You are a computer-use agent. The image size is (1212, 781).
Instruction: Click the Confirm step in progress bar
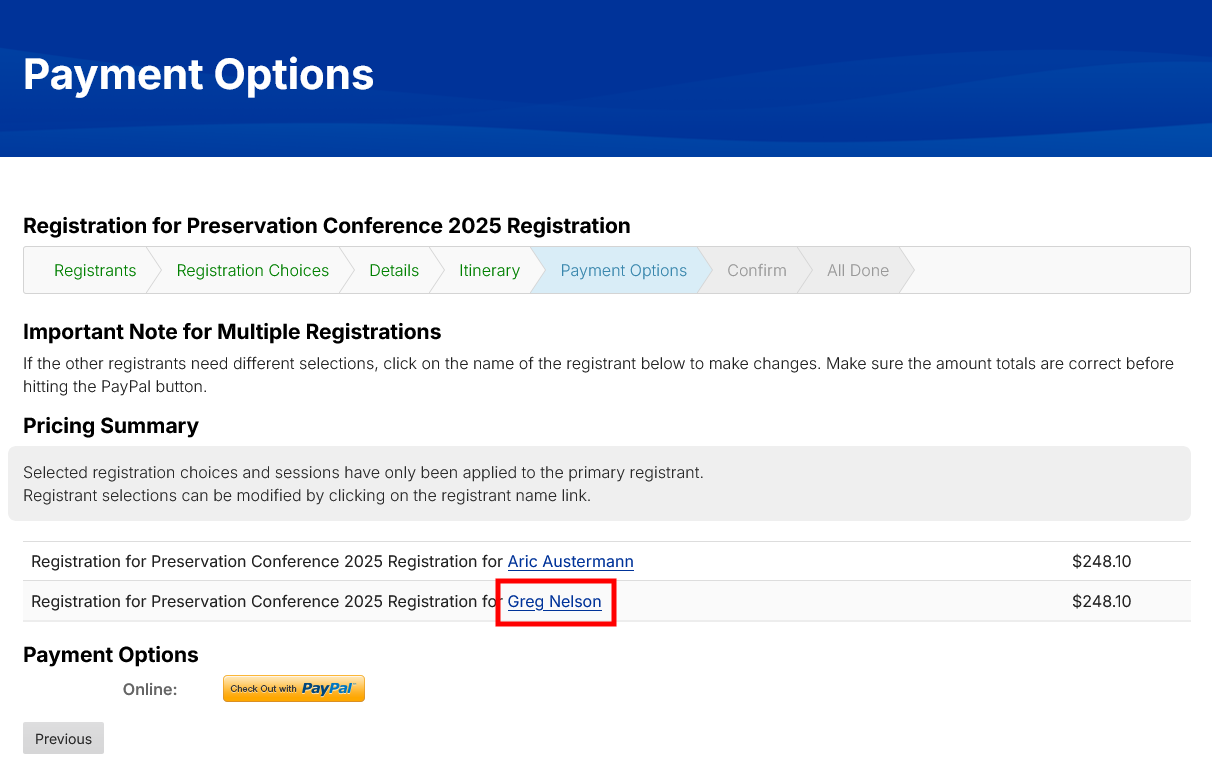point(756,270)
